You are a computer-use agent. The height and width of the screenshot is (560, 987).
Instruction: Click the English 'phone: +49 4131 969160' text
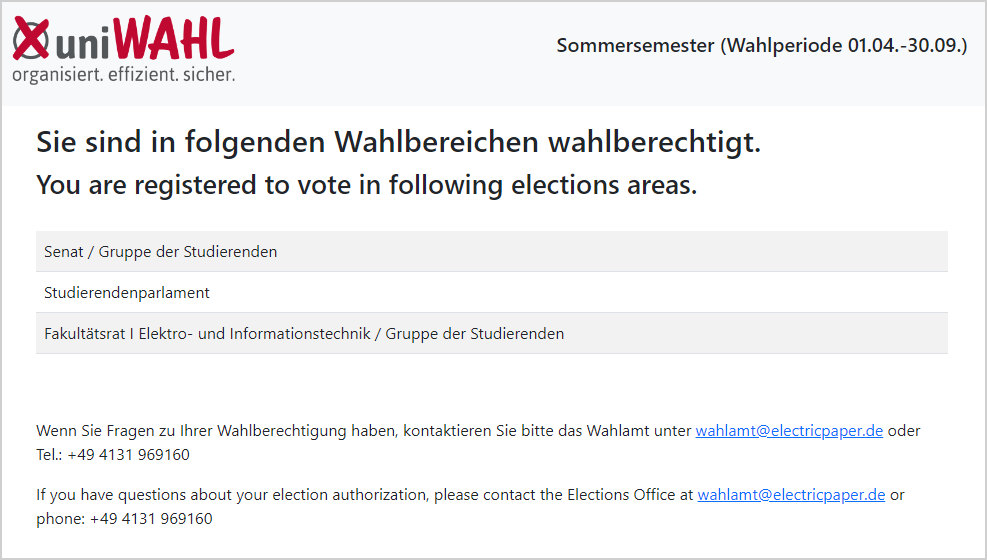click(x=124, y=519)
